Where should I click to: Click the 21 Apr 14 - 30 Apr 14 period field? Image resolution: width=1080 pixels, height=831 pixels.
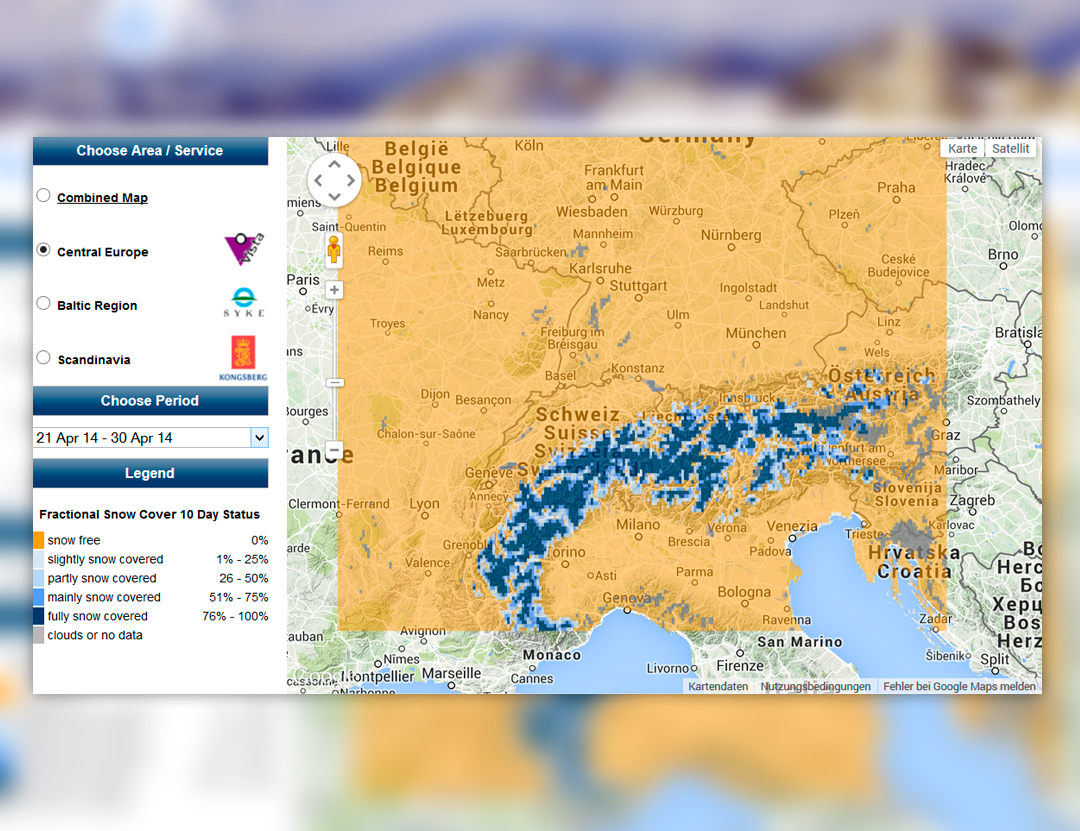[x=140, y=438]
